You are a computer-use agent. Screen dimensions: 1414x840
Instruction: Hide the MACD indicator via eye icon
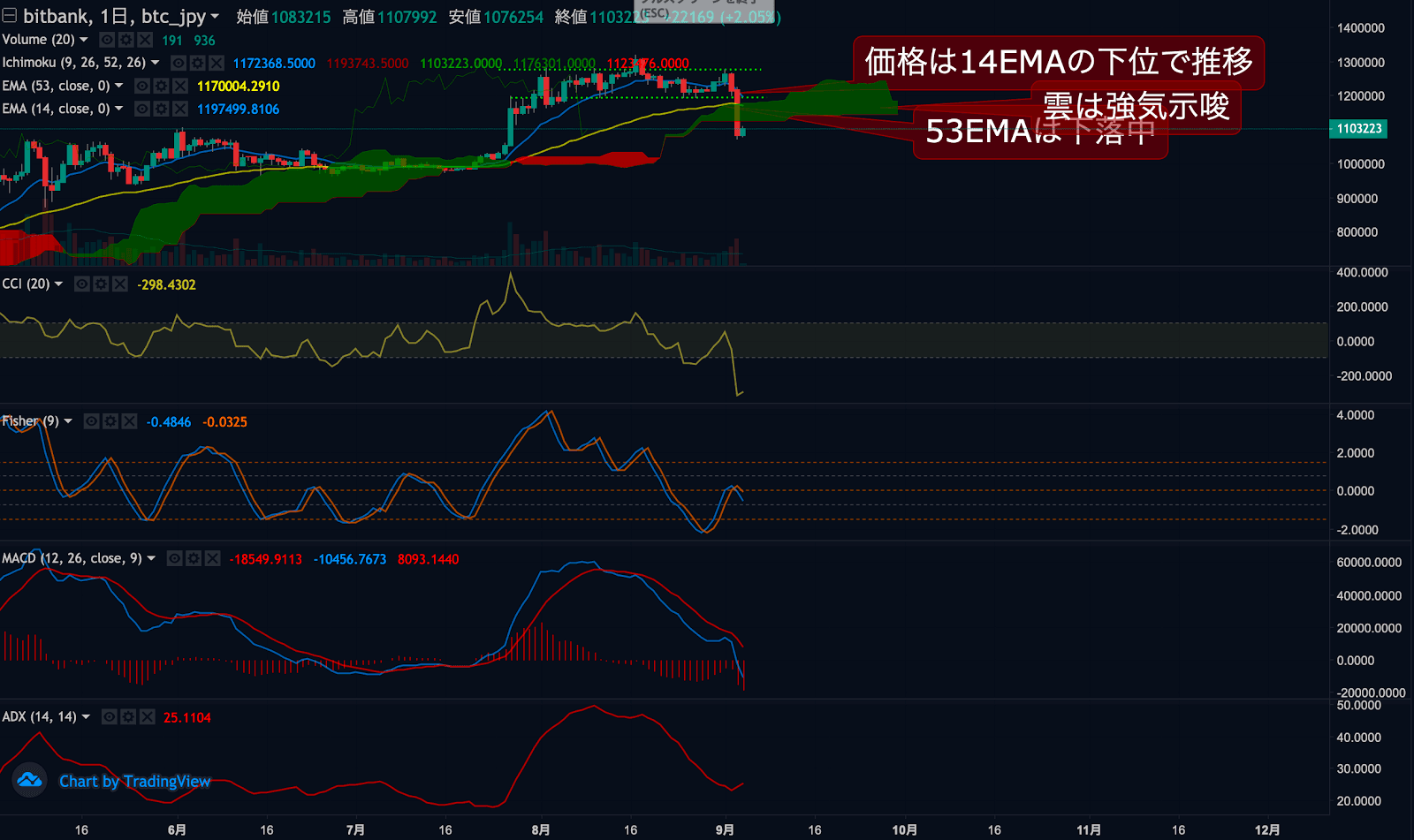point(175,558)
